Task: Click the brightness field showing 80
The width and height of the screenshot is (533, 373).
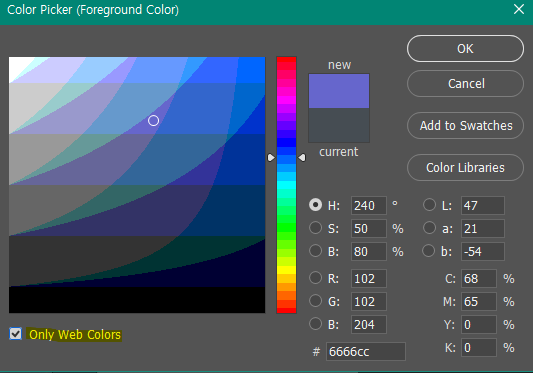Action: pyautogui.click(x=368, y=252)
